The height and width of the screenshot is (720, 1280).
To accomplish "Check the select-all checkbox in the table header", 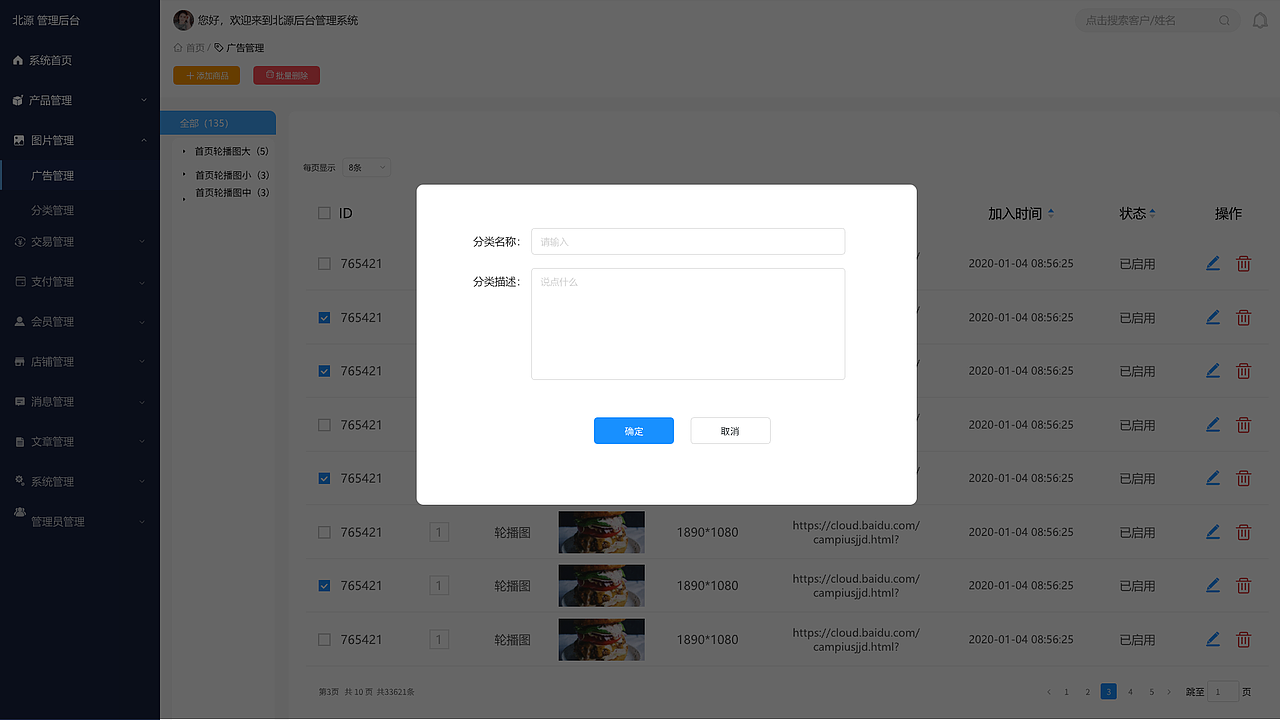I will [323, 212].
